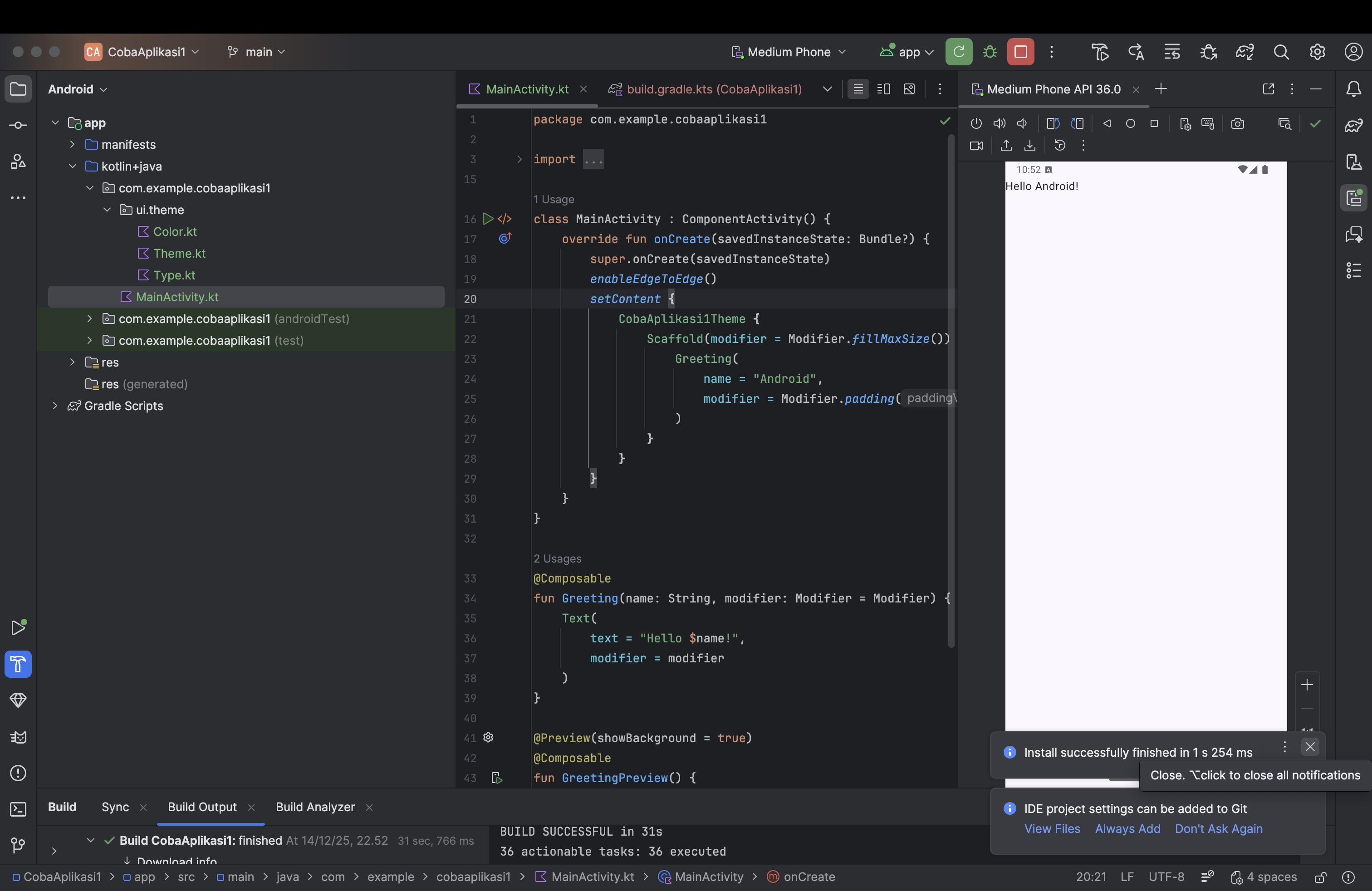The width and height of the screenshot is (1372, 891).
Task: Click the emulator Home circle button
Action: click(1130, 123)
